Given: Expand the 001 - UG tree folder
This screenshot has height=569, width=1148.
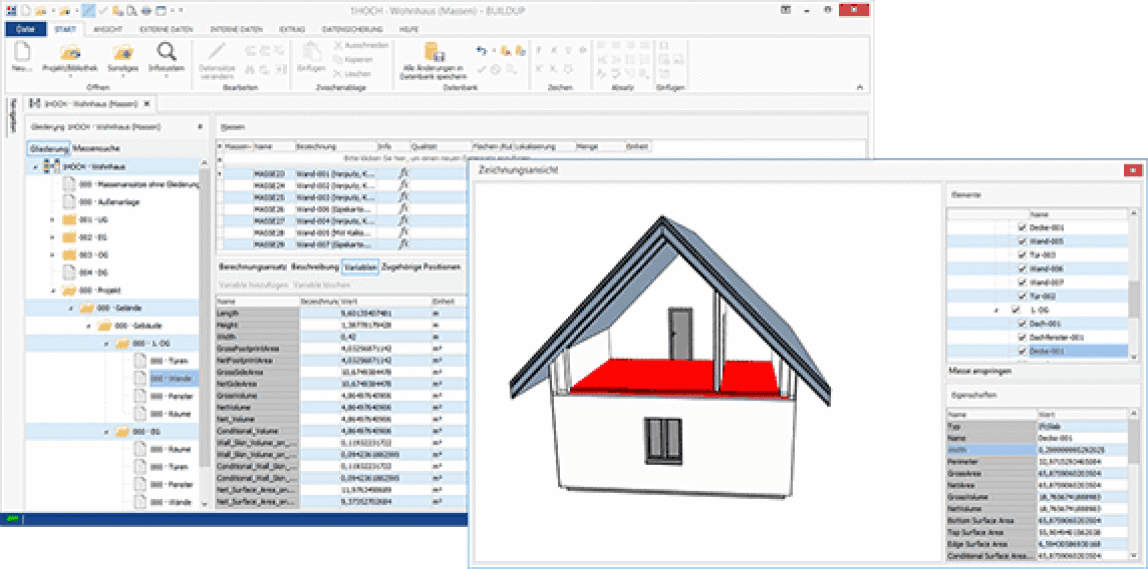Looking at the screenshot, I should pos(52,219).
